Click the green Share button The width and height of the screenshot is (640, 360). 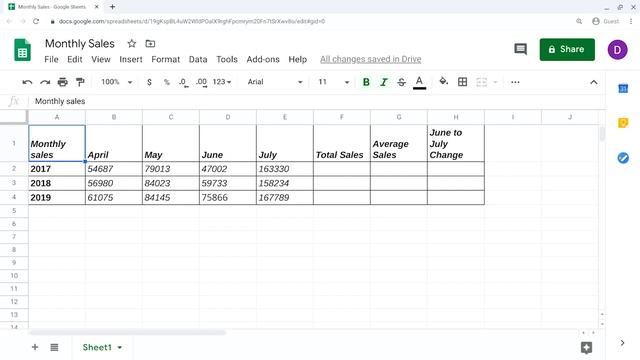pyautogui.click(x=567, y=49)
